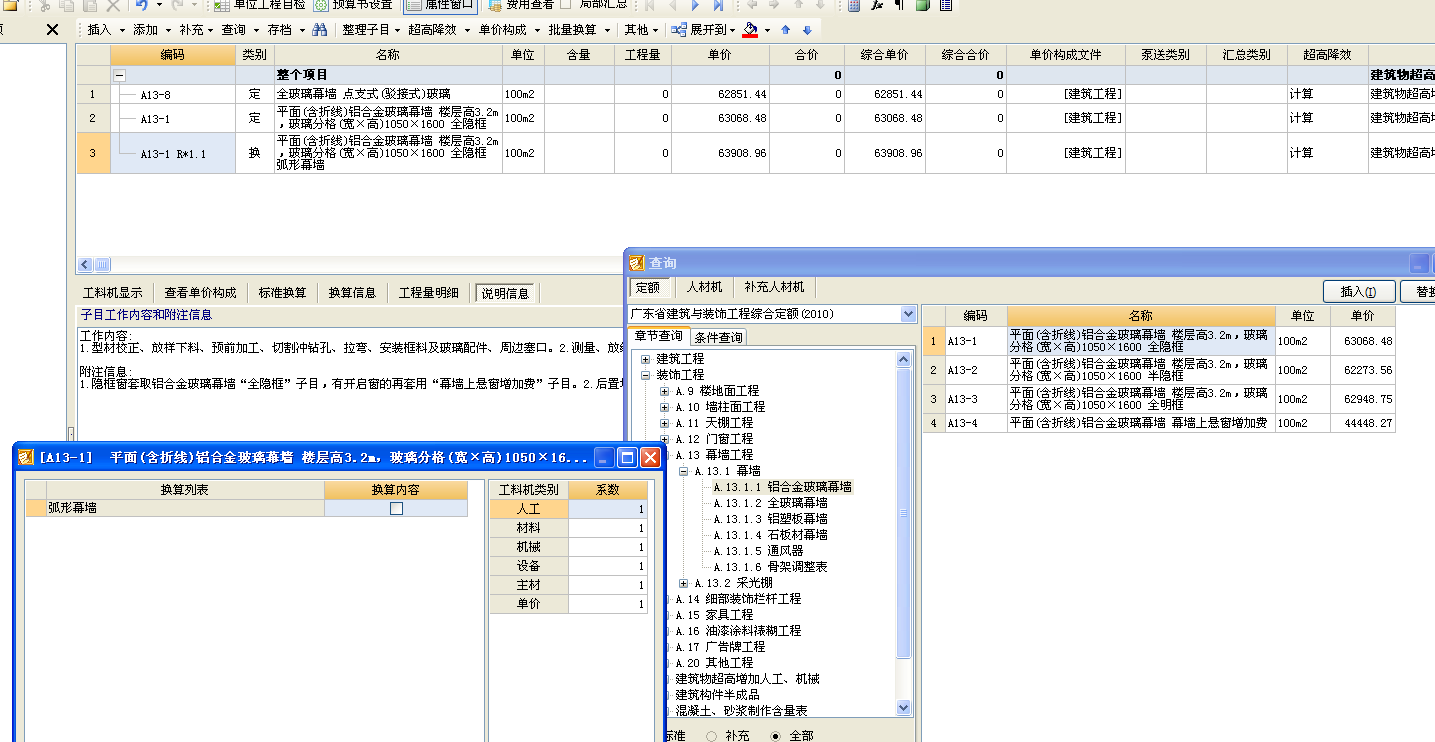
Task: Click the fx formula icon
Action: click(877, 5)
